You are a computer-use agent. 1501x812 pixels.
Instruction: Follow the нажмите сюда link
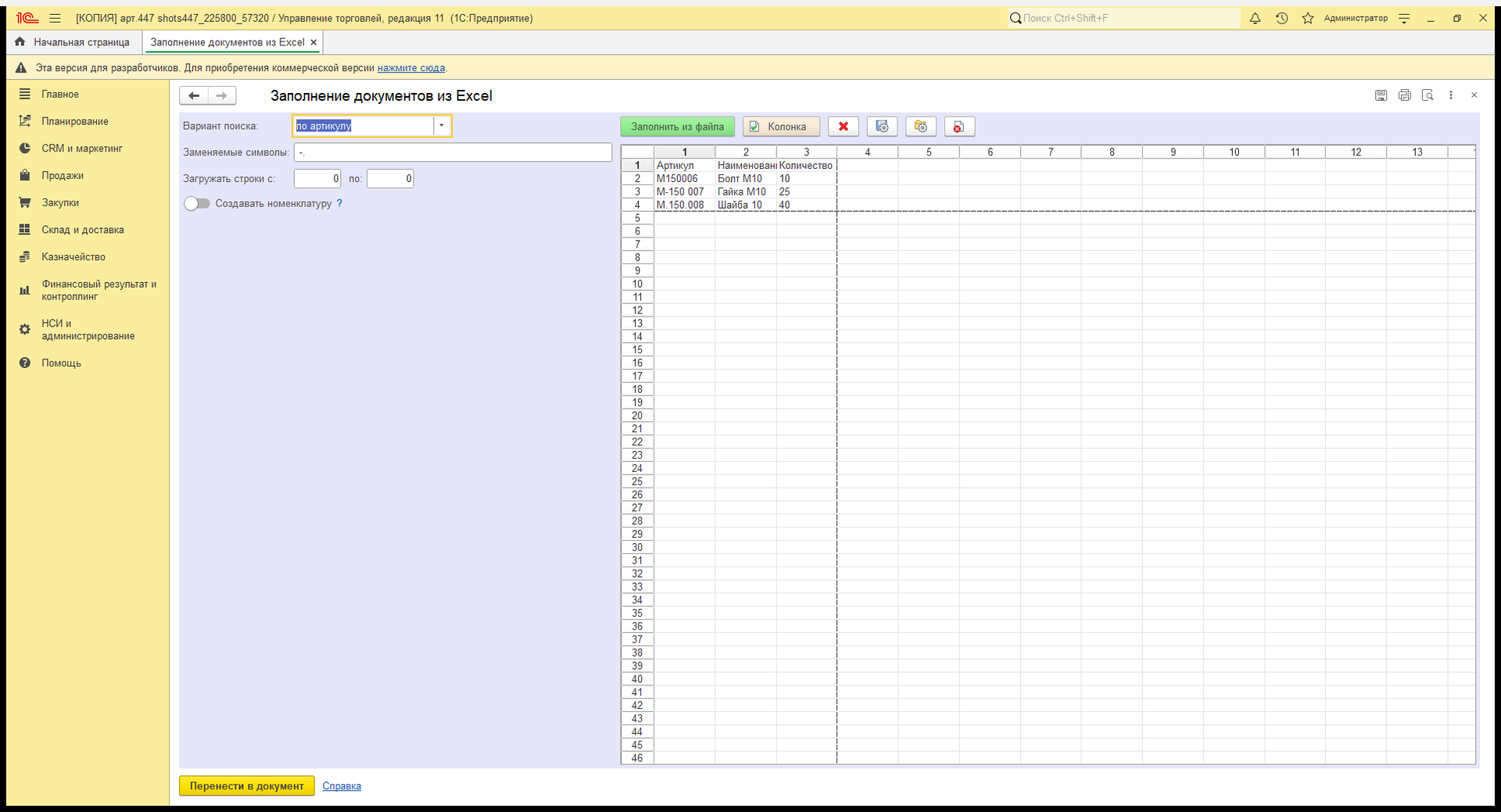coord(411,68)
